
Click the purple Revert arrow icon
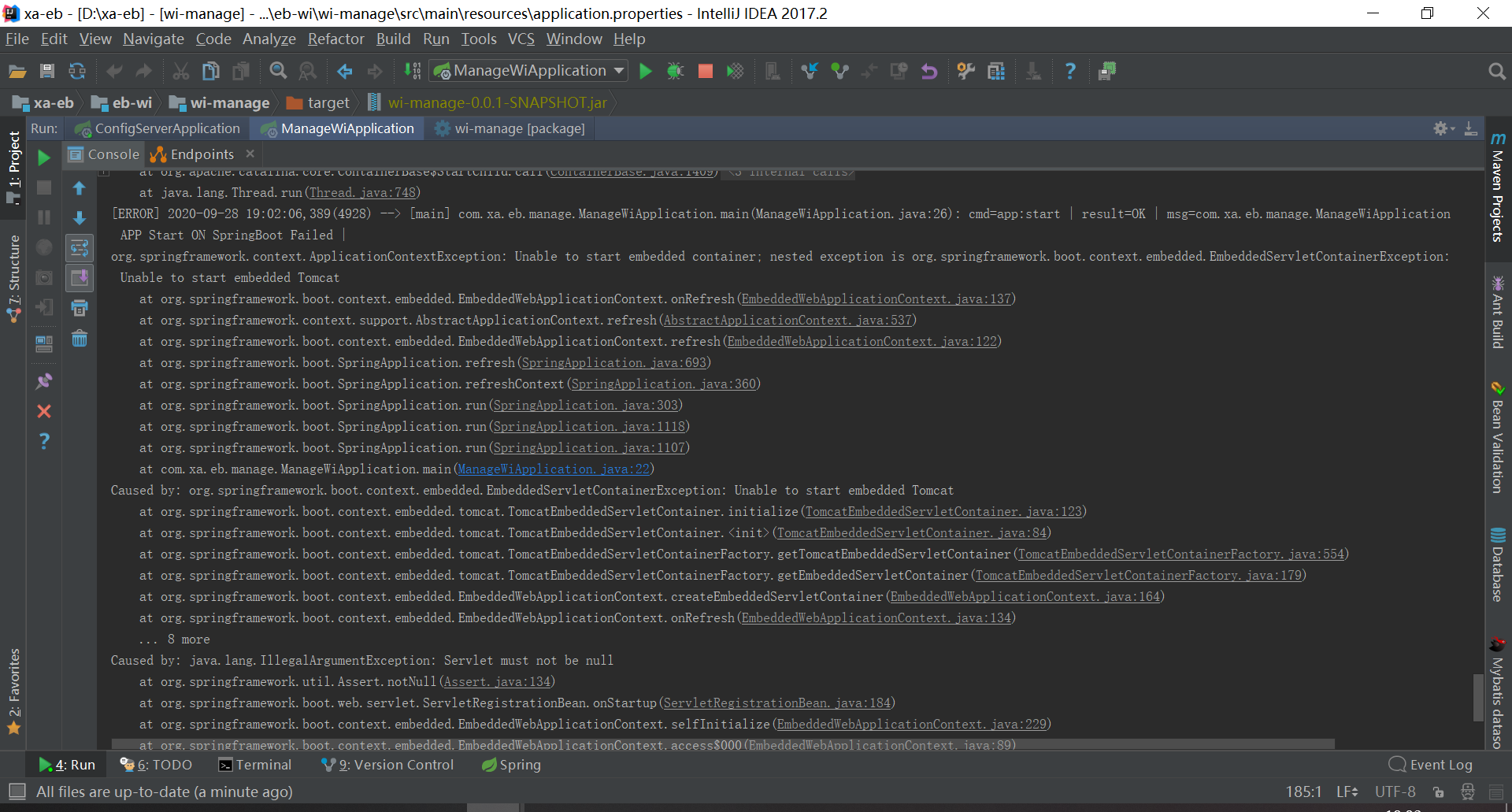coord(929,72)
